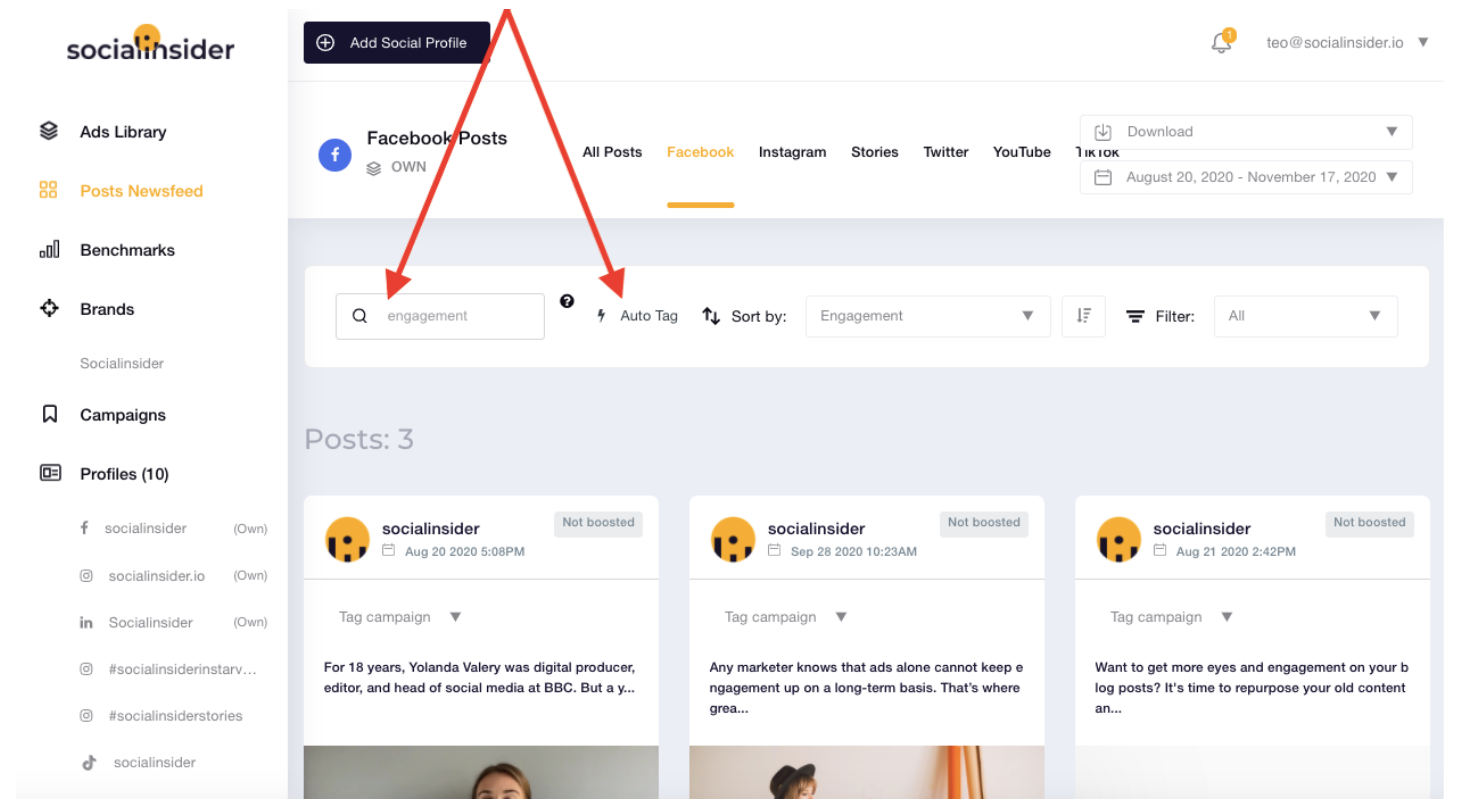Open the YouTube tab
The width and height of the screenshot is (1460, 800).
[1022, 152]
